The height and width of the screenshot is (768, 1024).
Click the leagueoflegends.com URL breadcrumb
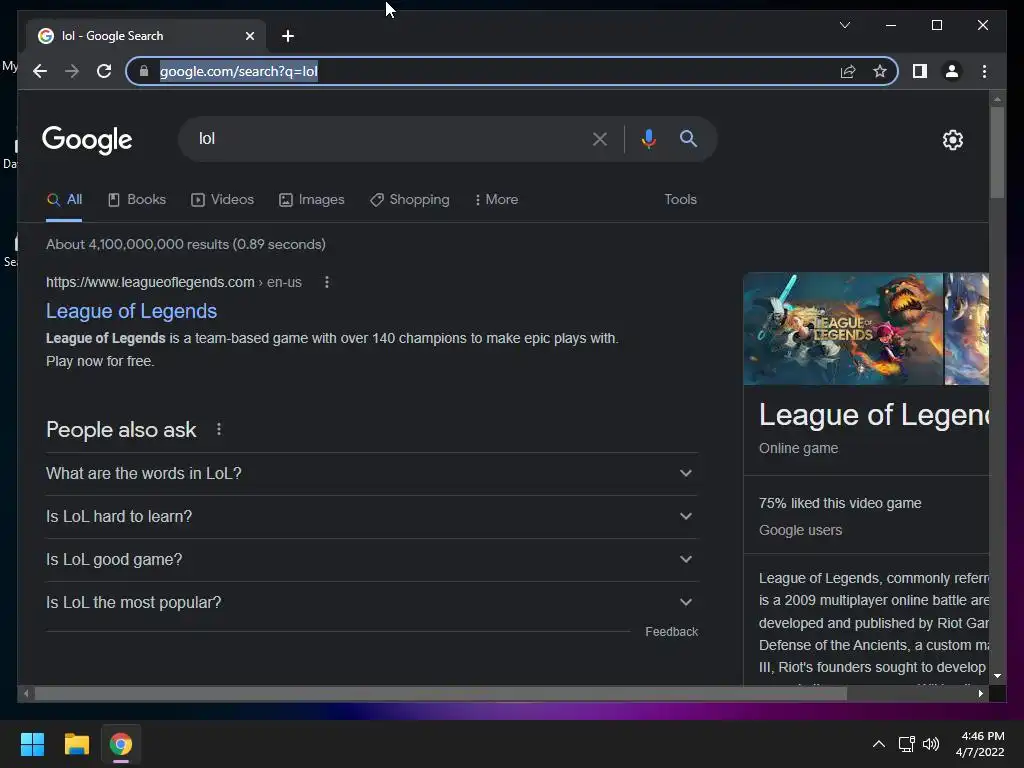point(174,282)
